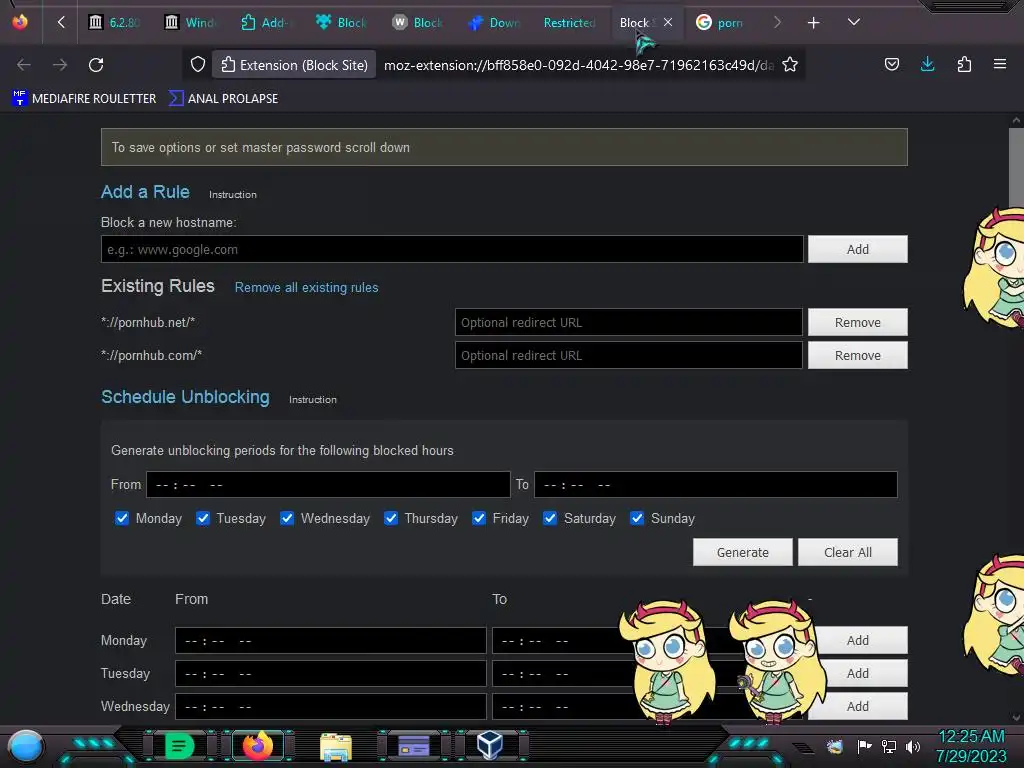1024x768 pixels.
Task: Open the taskbar clock and date
Action: tap(971, 746)
